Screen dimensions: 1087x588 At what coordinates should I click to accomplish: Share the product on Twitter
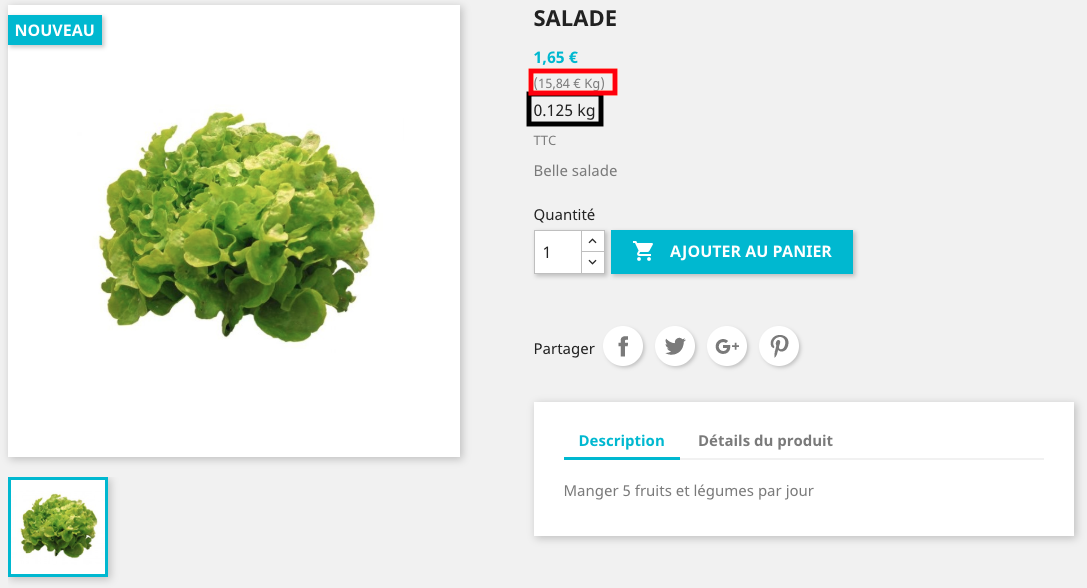pos(675,346)
